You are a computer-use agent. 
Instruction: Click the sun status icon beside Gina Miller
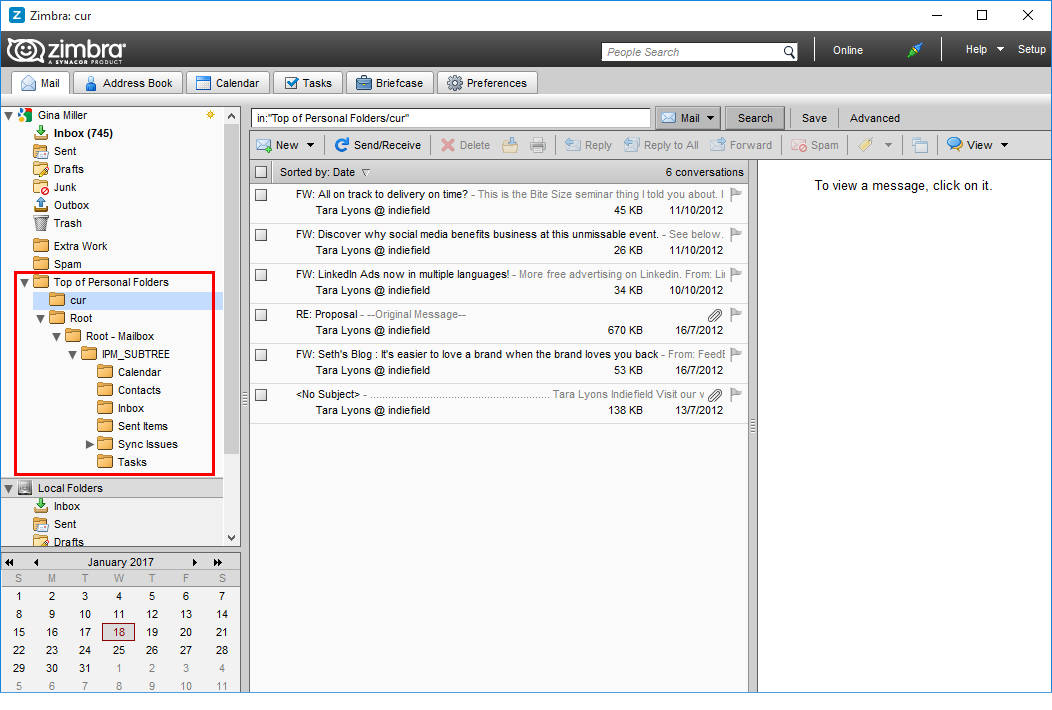pyautogui.click(x=211, y=115)
